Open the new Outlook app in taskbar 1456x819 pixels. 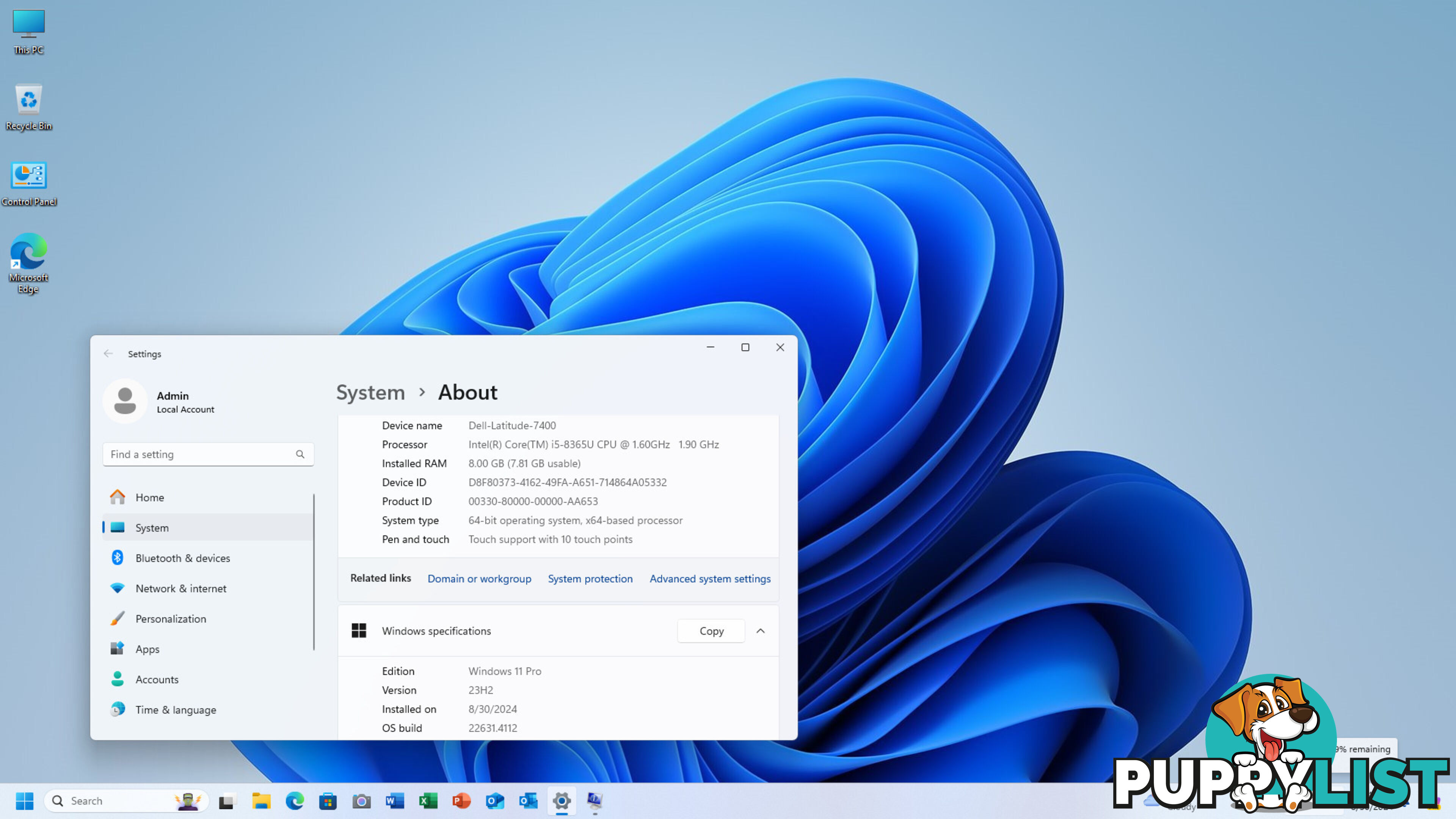pos(494,800)
